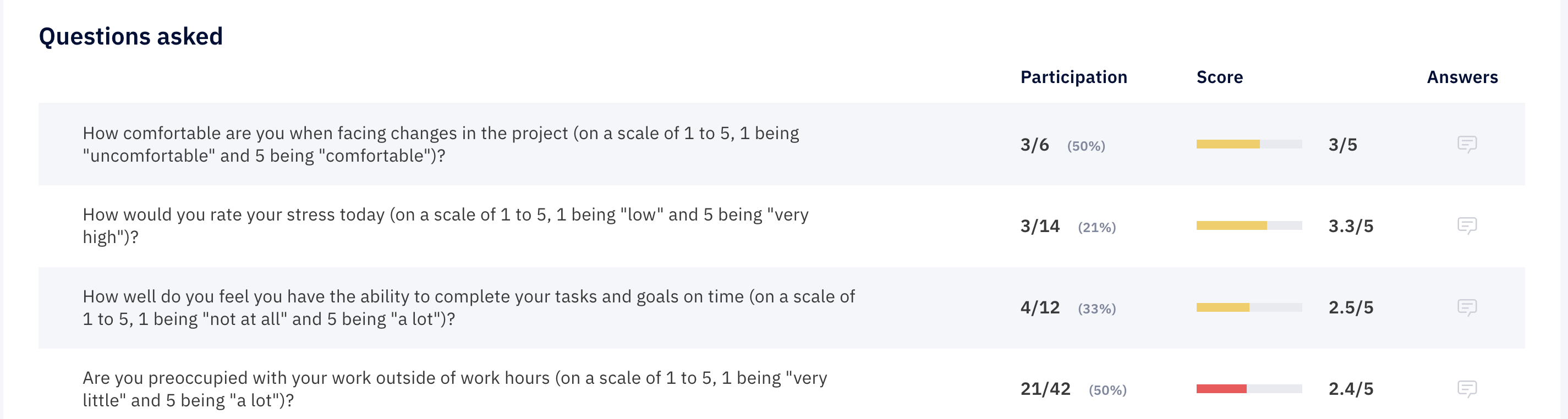View answers for preoccupied-with-work question

click(1467, 389)
